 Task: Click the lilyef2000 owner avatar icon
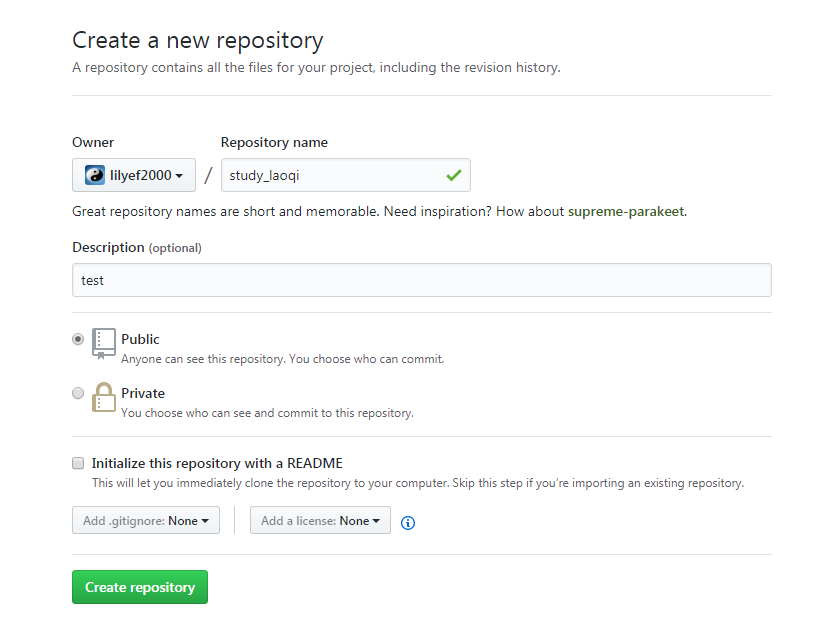click(x=95, y=175)
